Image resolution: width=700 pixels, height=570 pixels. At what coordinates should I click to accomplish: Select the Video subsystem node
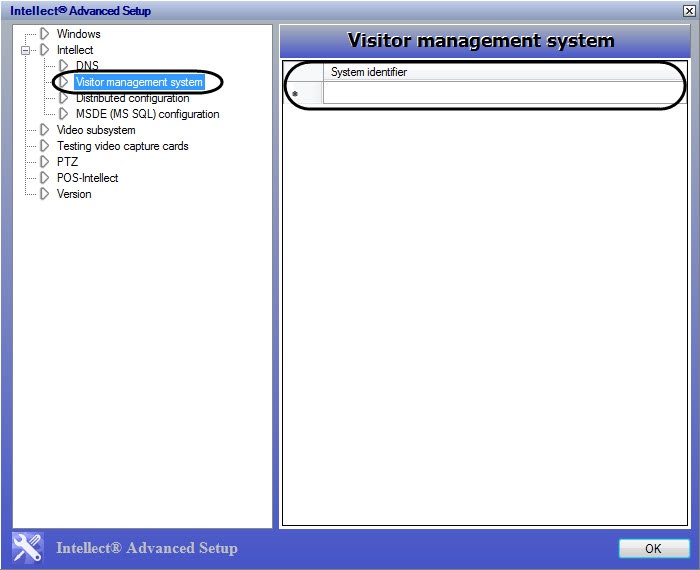point(96,130)
